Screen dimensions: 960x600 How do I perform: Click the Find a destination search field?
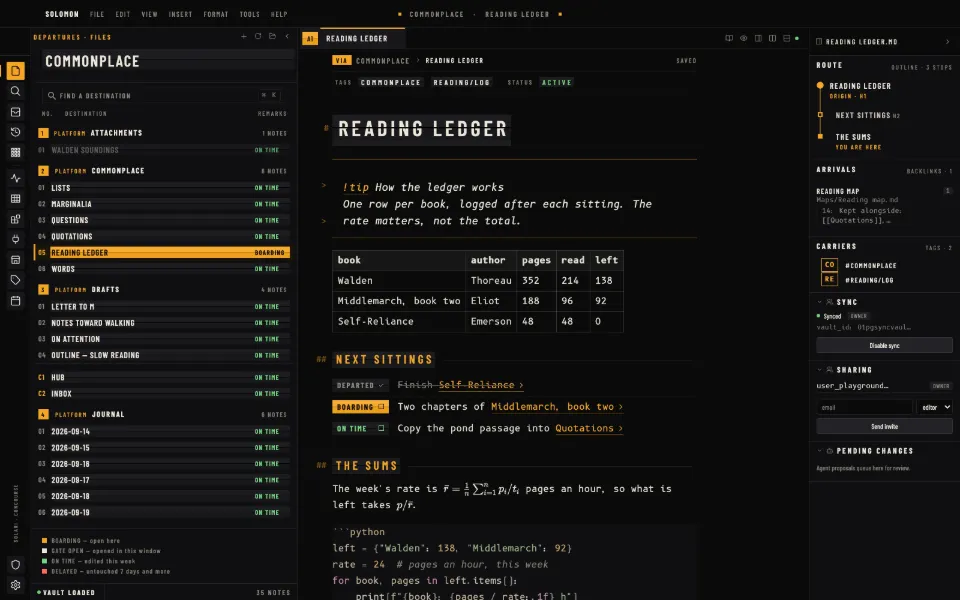[x=162, y=96]
